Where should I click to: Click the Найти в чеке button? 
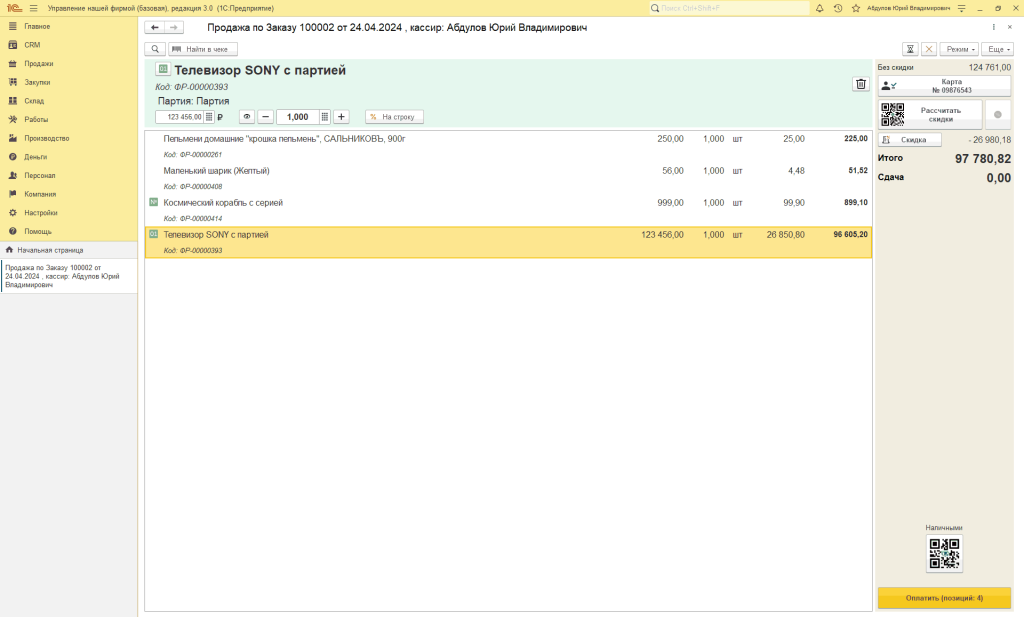point(203,49)
